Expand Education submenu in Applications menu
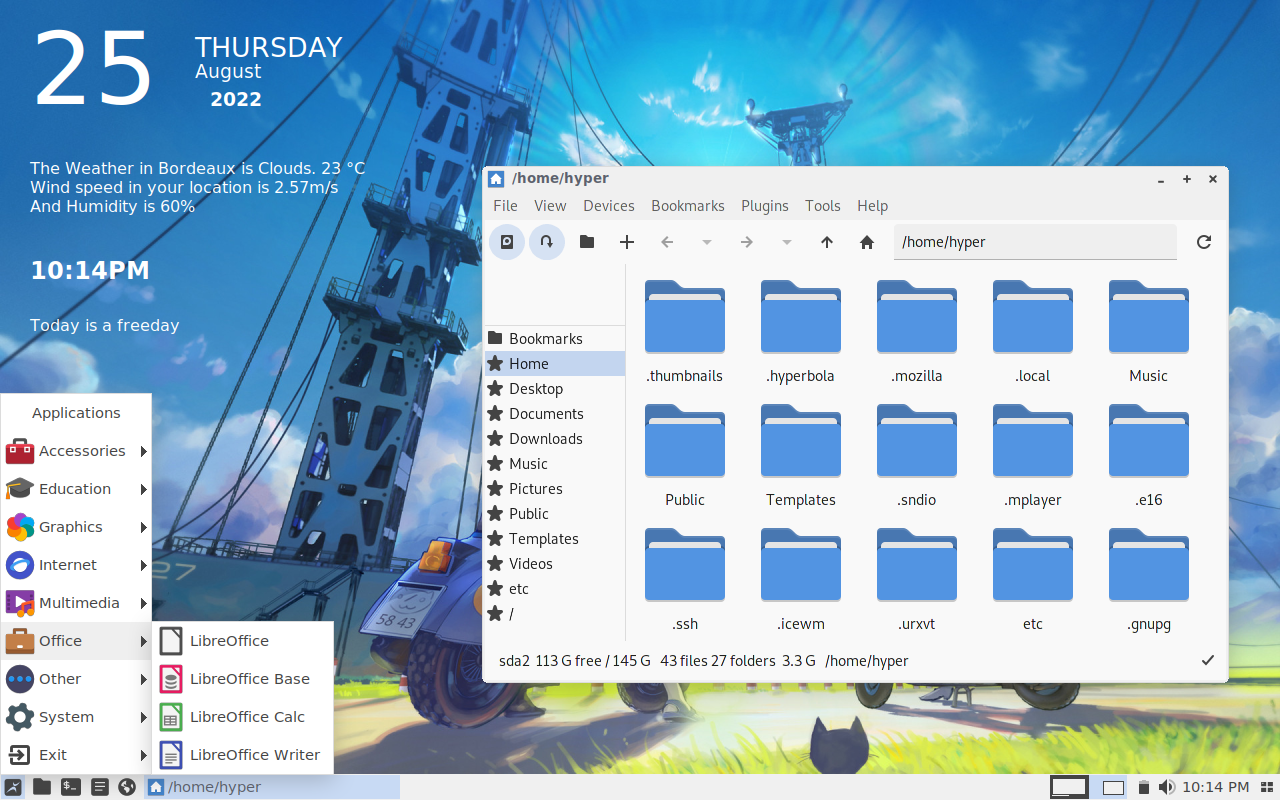Image resolution: width=1280 pixels, height=800 pixels. point(76,489)
